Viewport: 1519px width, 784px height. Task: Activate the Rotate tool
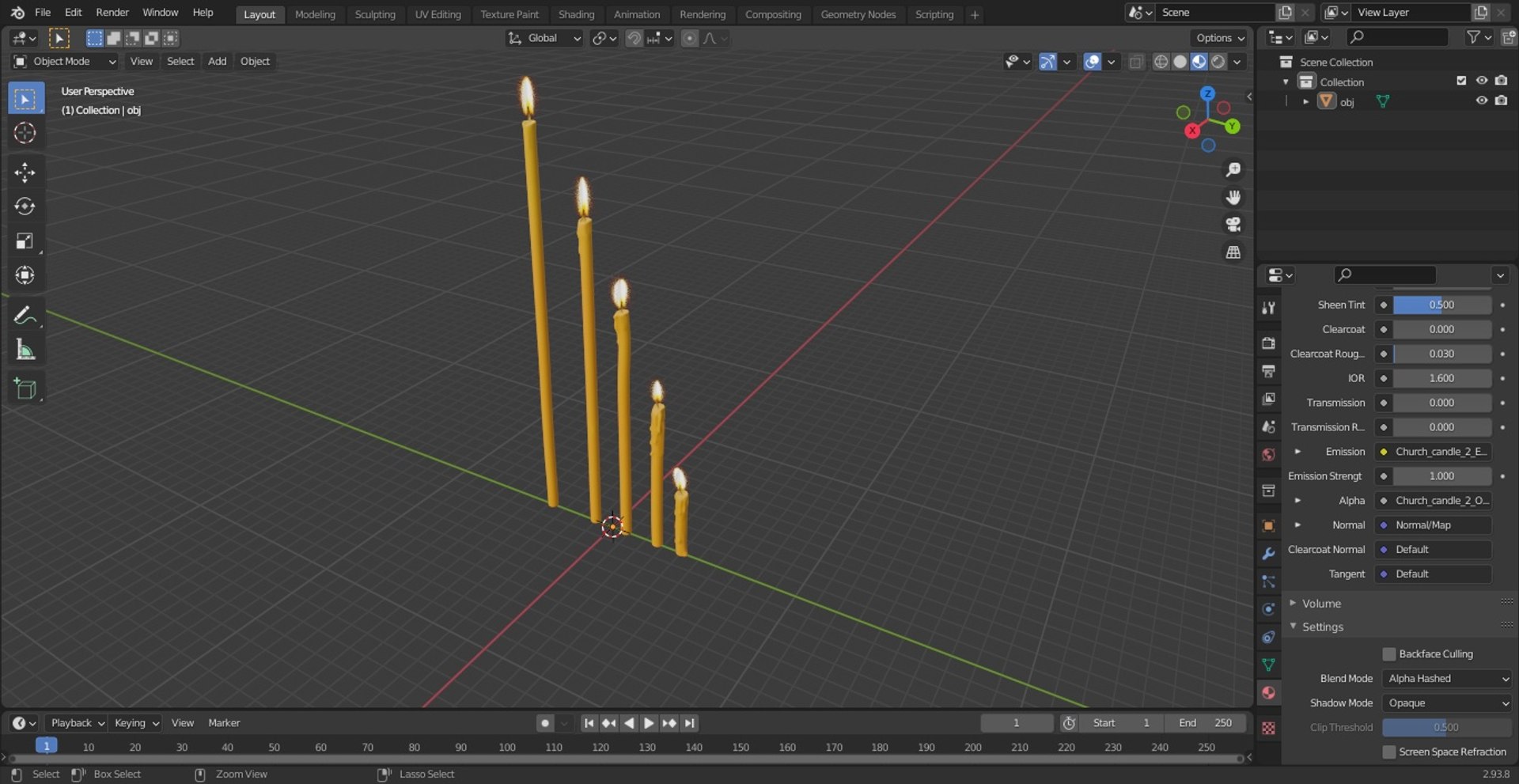coord(25,206)
